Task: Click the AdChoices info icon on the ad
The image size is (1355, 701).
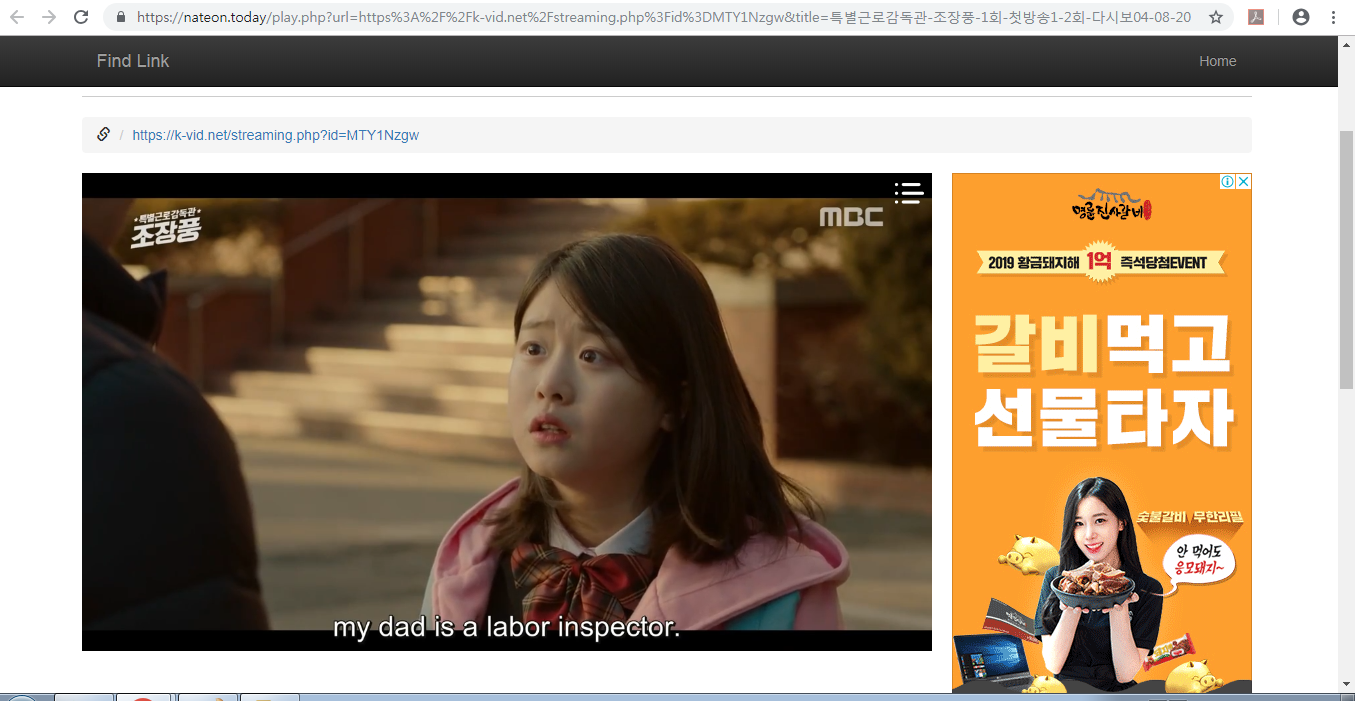Action: pyautogui.click(x=1227, y=181)
